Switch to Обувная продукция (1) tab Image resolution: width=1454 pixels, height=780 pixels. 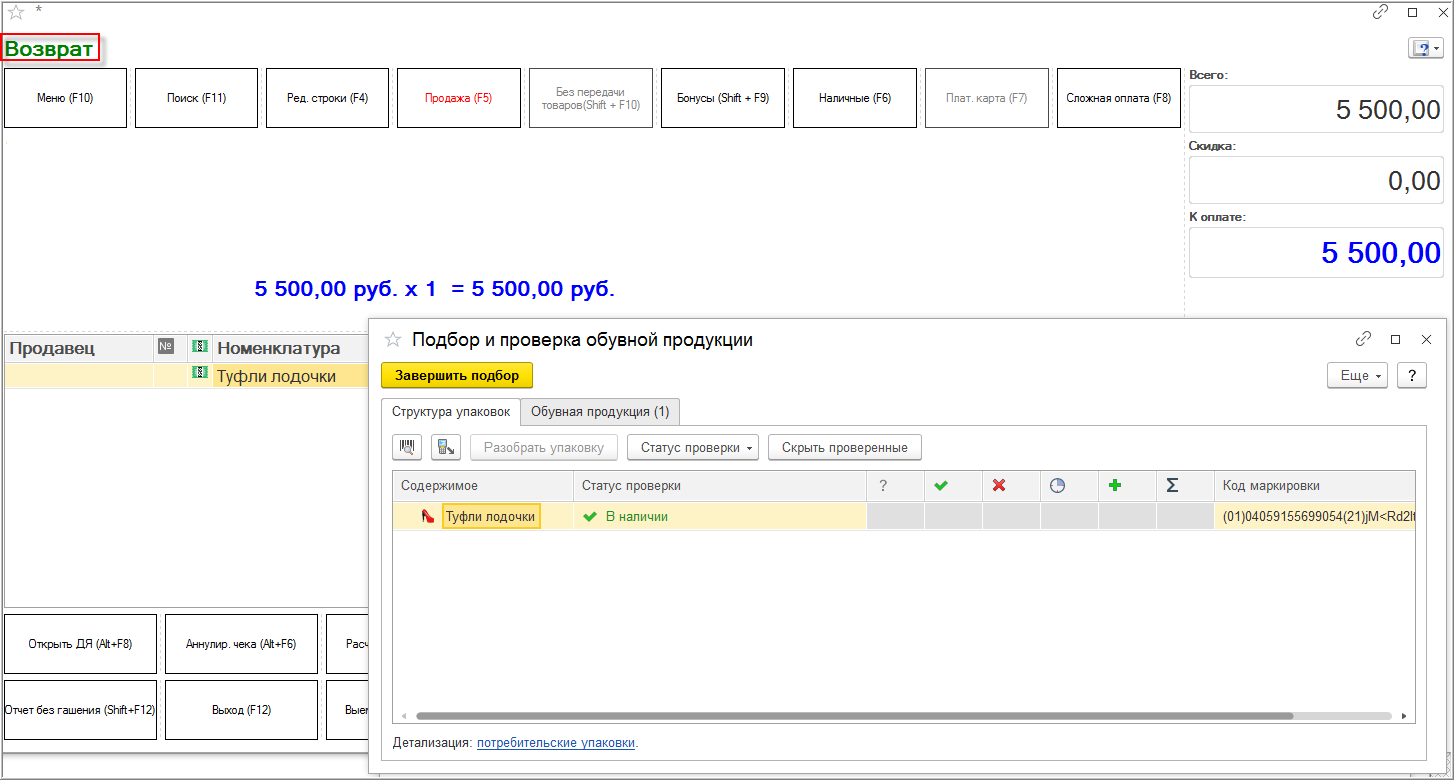pos(600,411)
